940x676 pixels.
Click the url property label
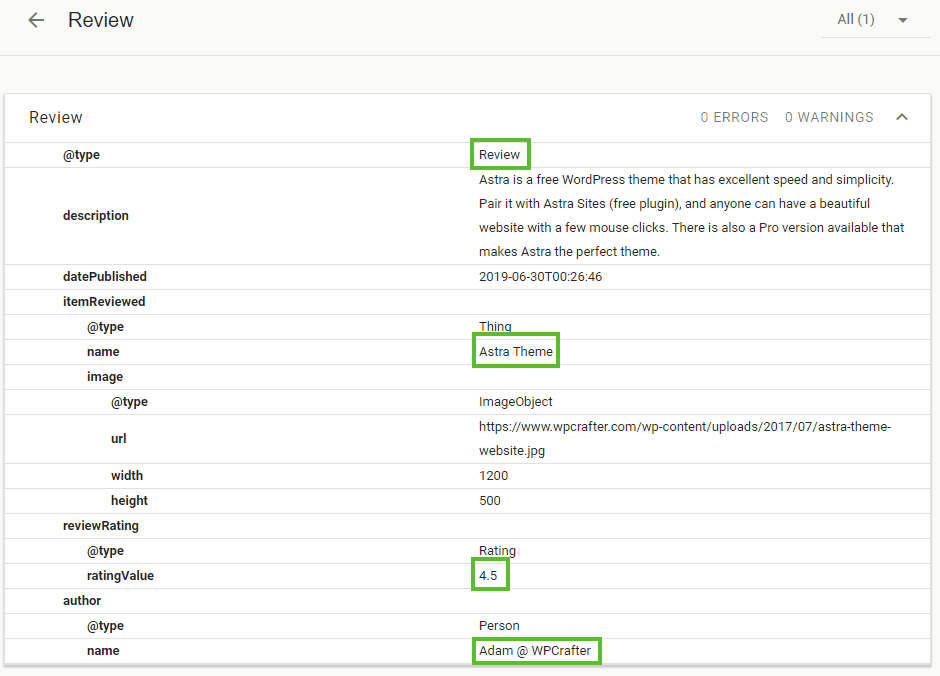tap(119, 439)
